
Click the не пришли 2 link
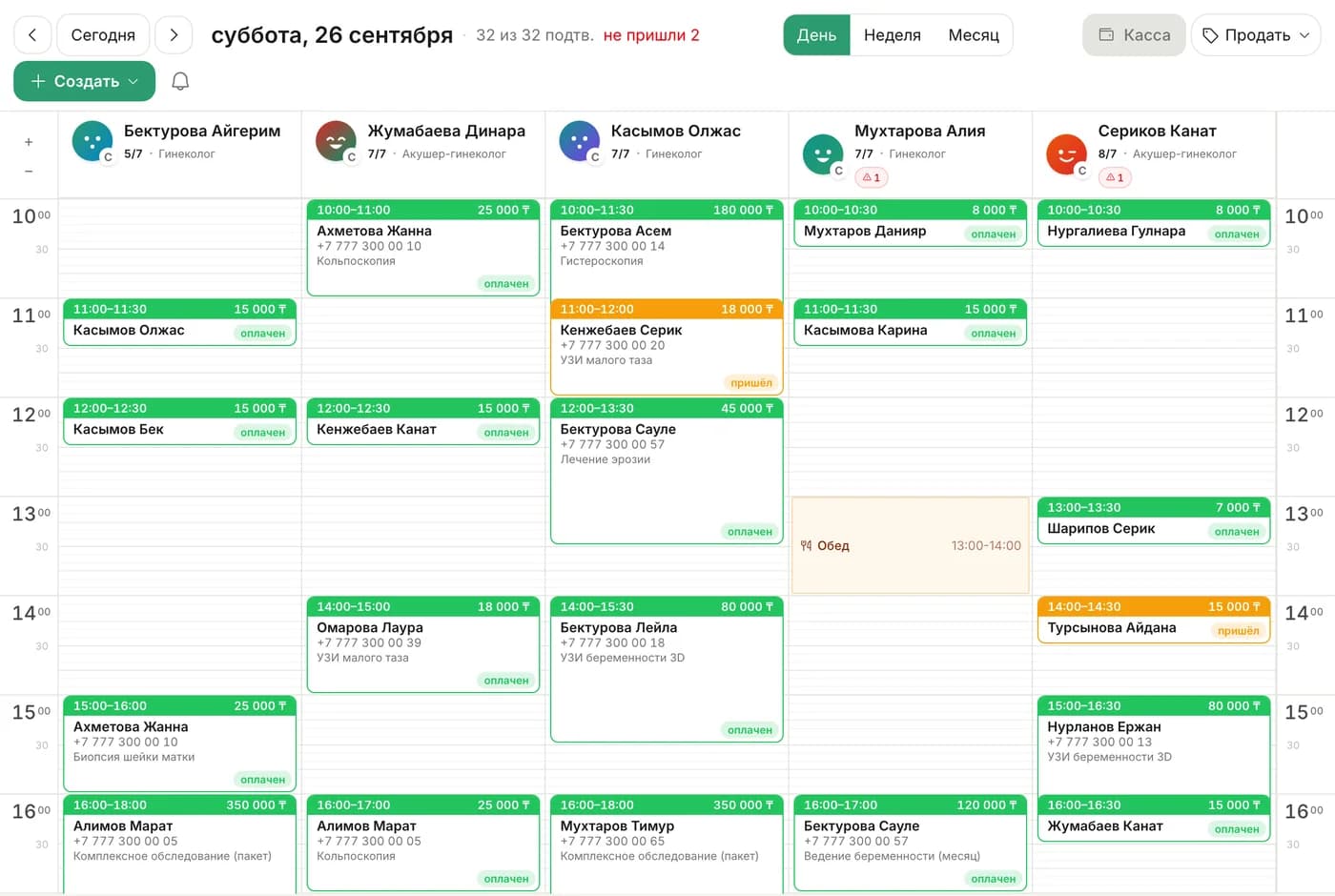point(651,35)
